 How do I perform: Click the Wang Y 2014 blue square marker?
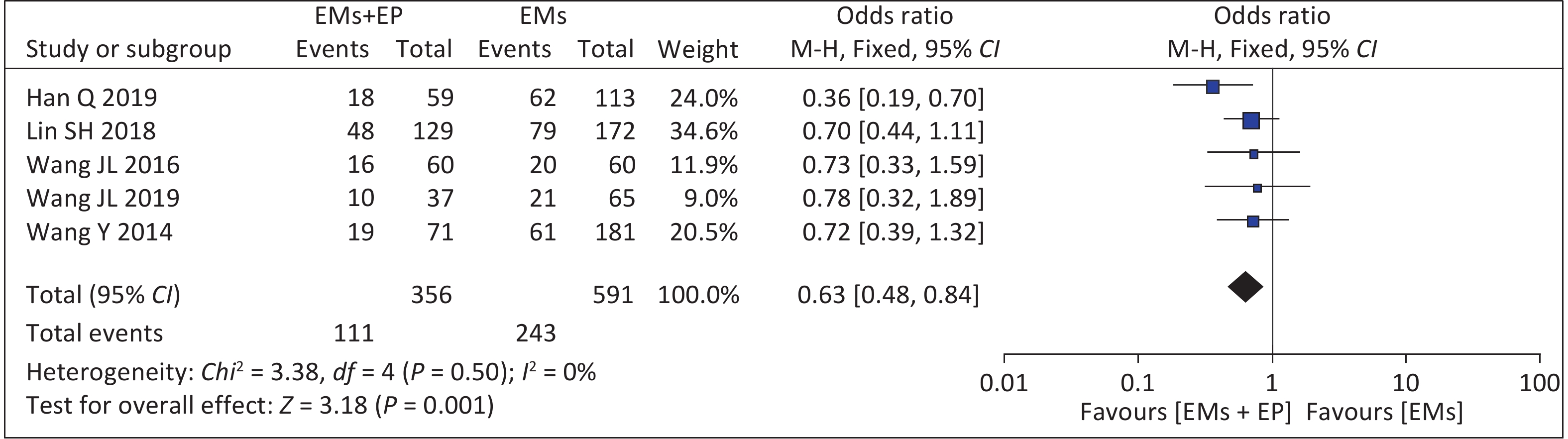click(1253, 221)
